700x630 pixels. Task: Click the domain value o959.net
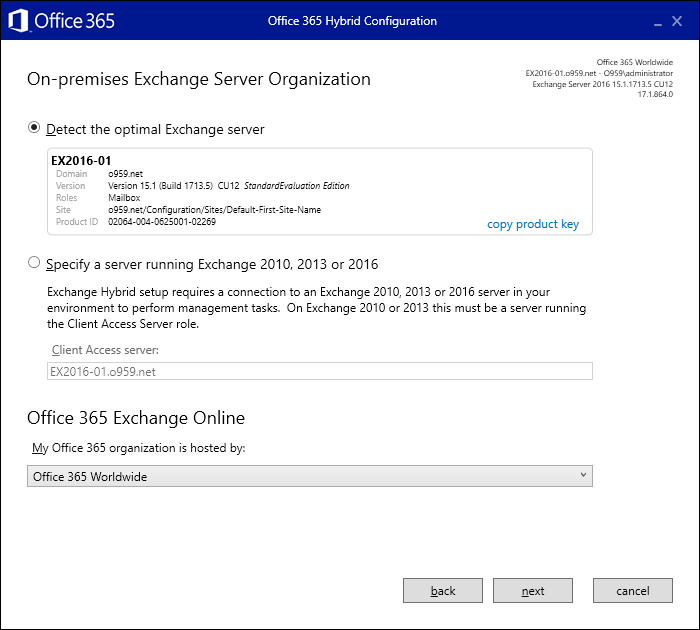[x=125, y=174]
